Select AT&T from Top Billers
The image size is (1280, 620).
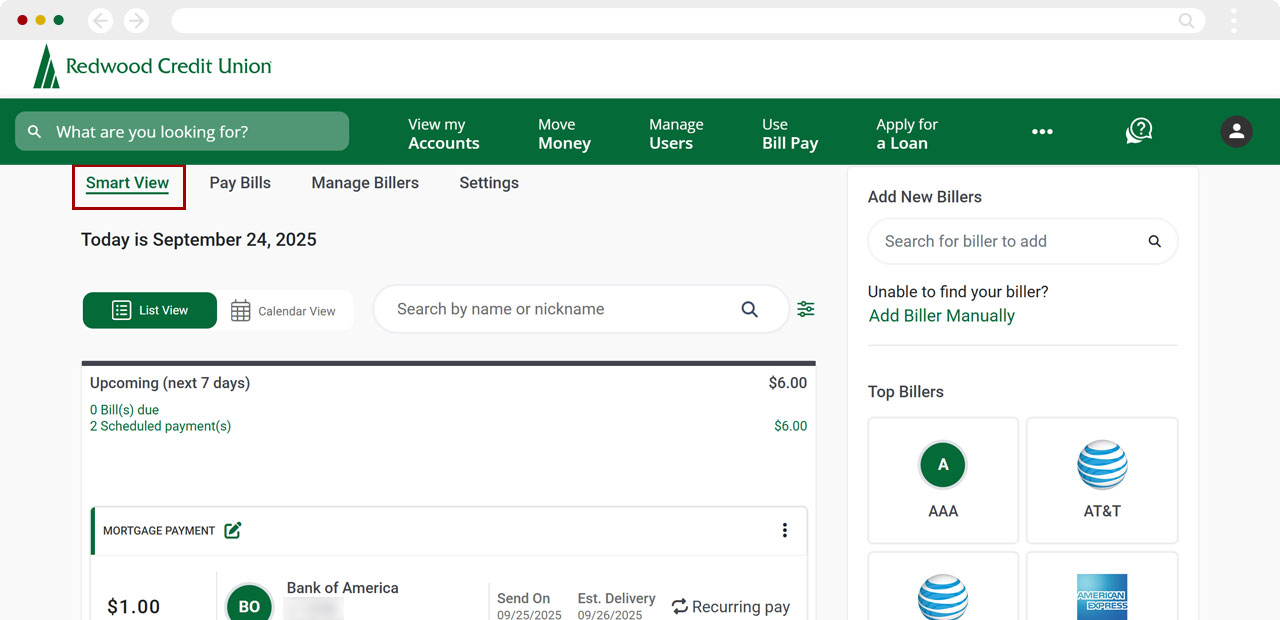[x=1102, y=480]
